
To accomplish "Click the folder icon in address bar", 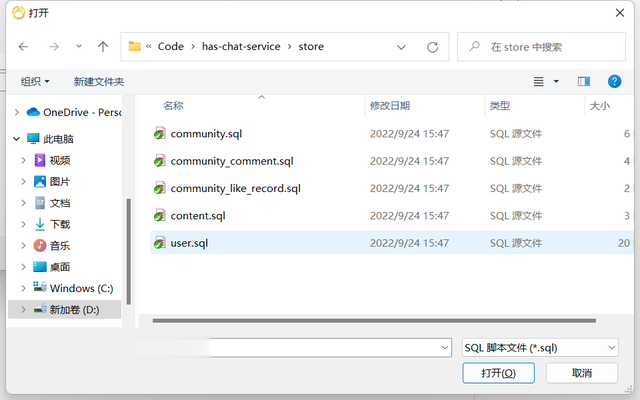I will tap(134, 46).
